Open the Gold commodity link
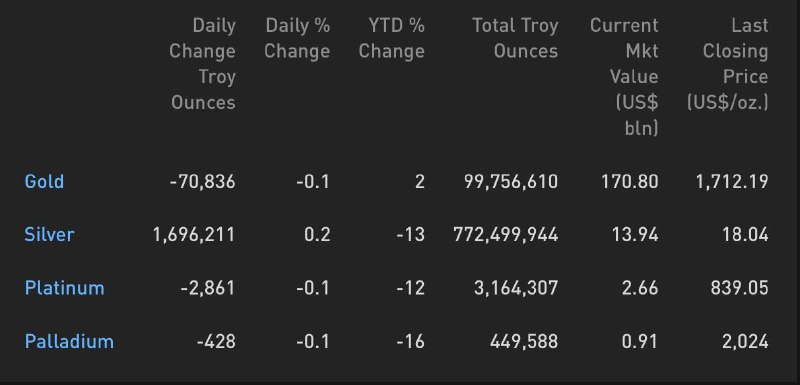The image size is (800, 385). [44, 182]
